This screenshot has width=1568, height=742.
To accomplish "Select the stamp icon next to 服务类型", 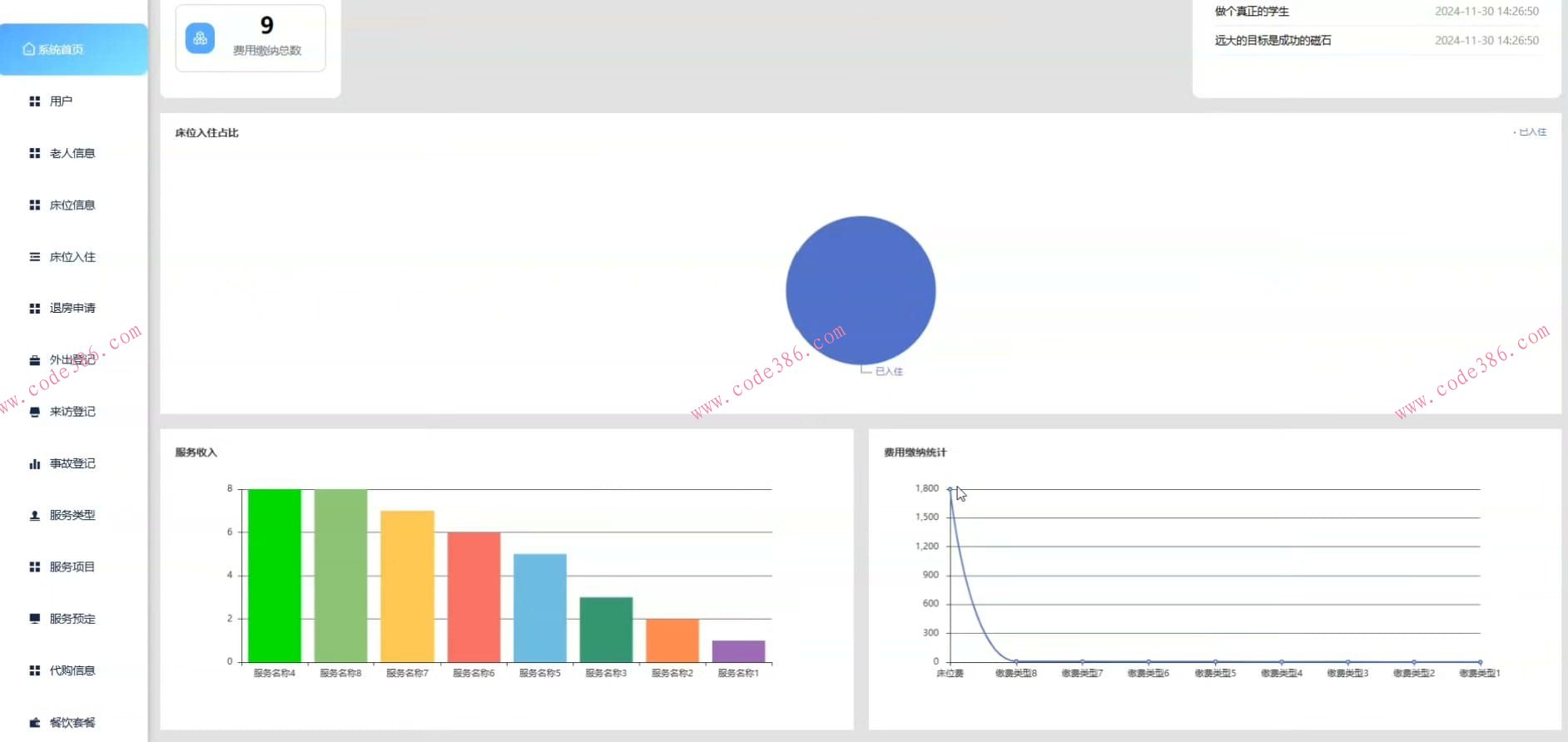I will click(x=35, y=516).
